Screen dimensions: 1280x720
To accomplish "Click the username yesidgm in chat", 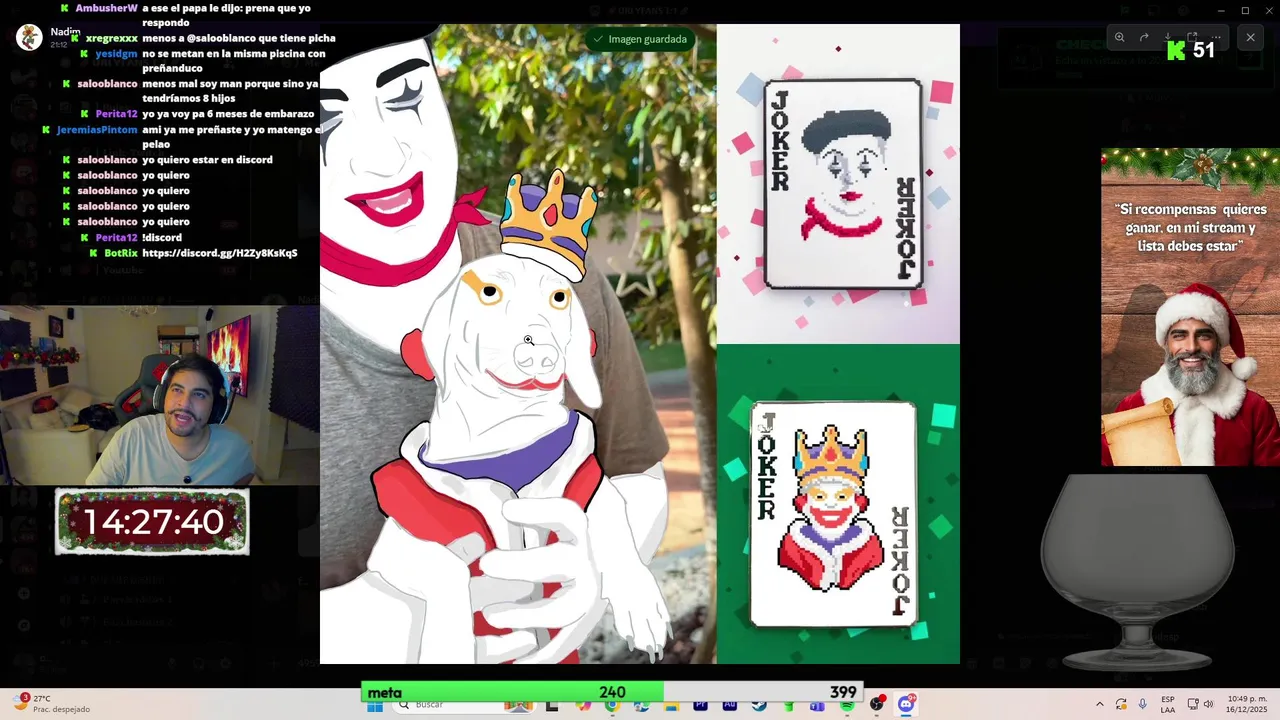I will pos(117,54).
